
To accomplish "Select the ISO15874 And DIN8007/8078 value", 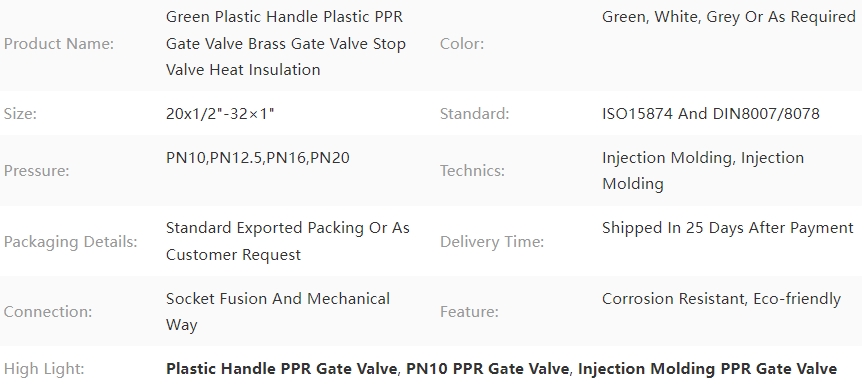I will pyautogui.click(x=711, y=114).
